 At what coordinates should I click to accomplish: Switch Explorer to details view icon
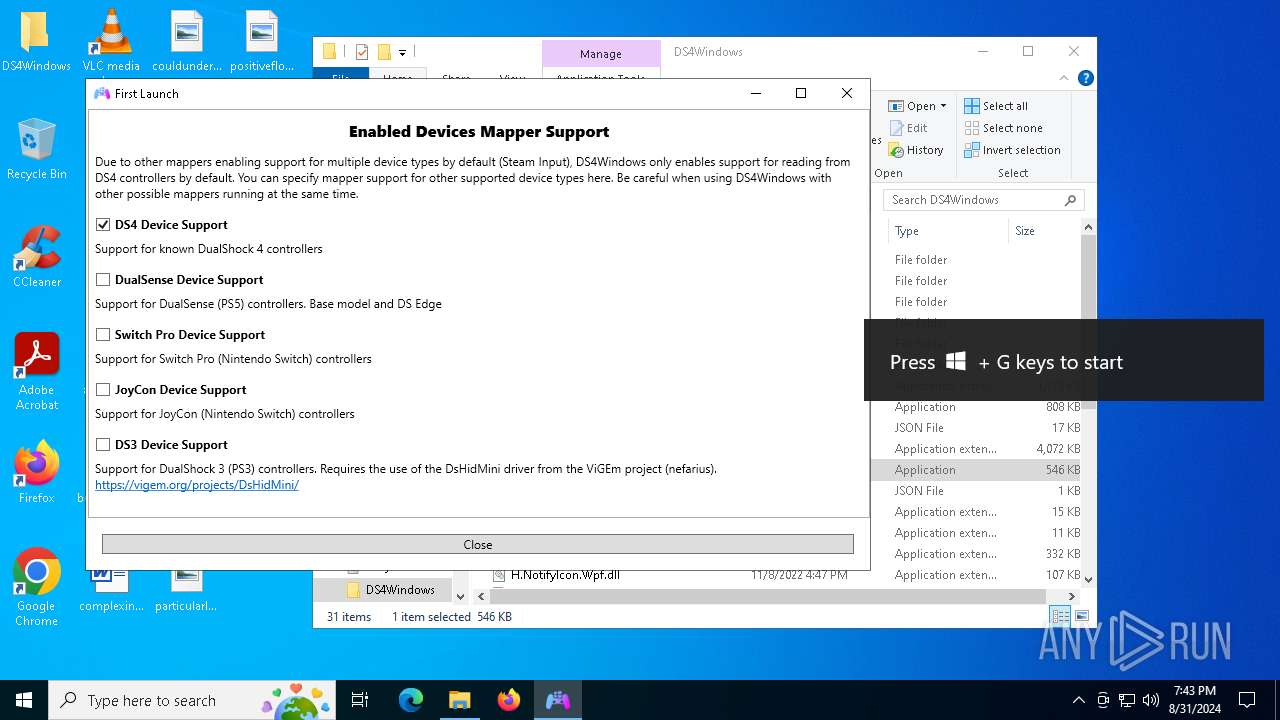click(x=1059, y=616)
